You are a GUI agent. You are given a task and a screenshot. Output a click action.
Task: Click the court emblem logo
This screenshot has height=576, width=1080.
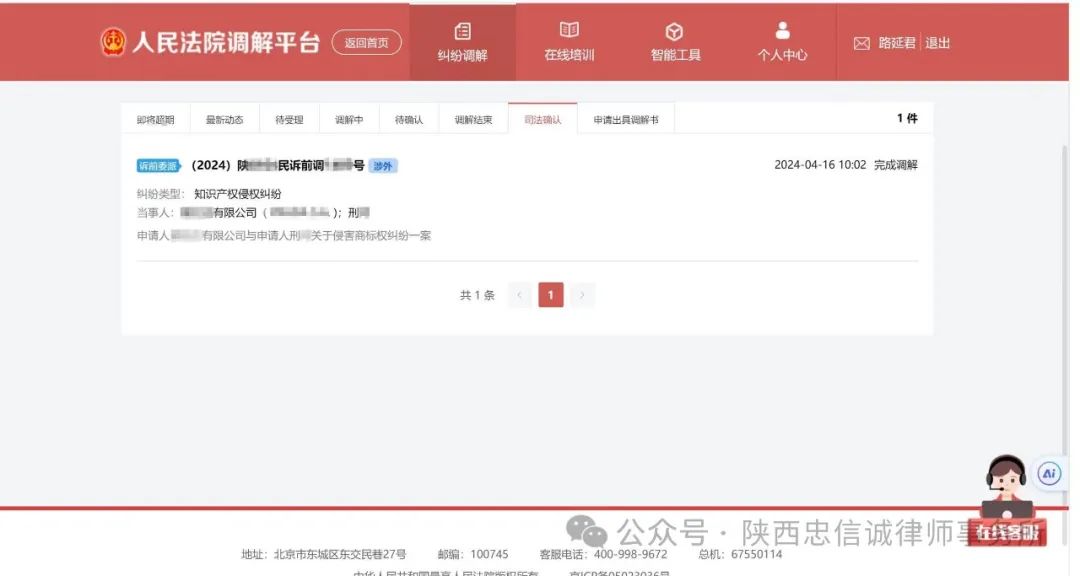coord(113,42)
